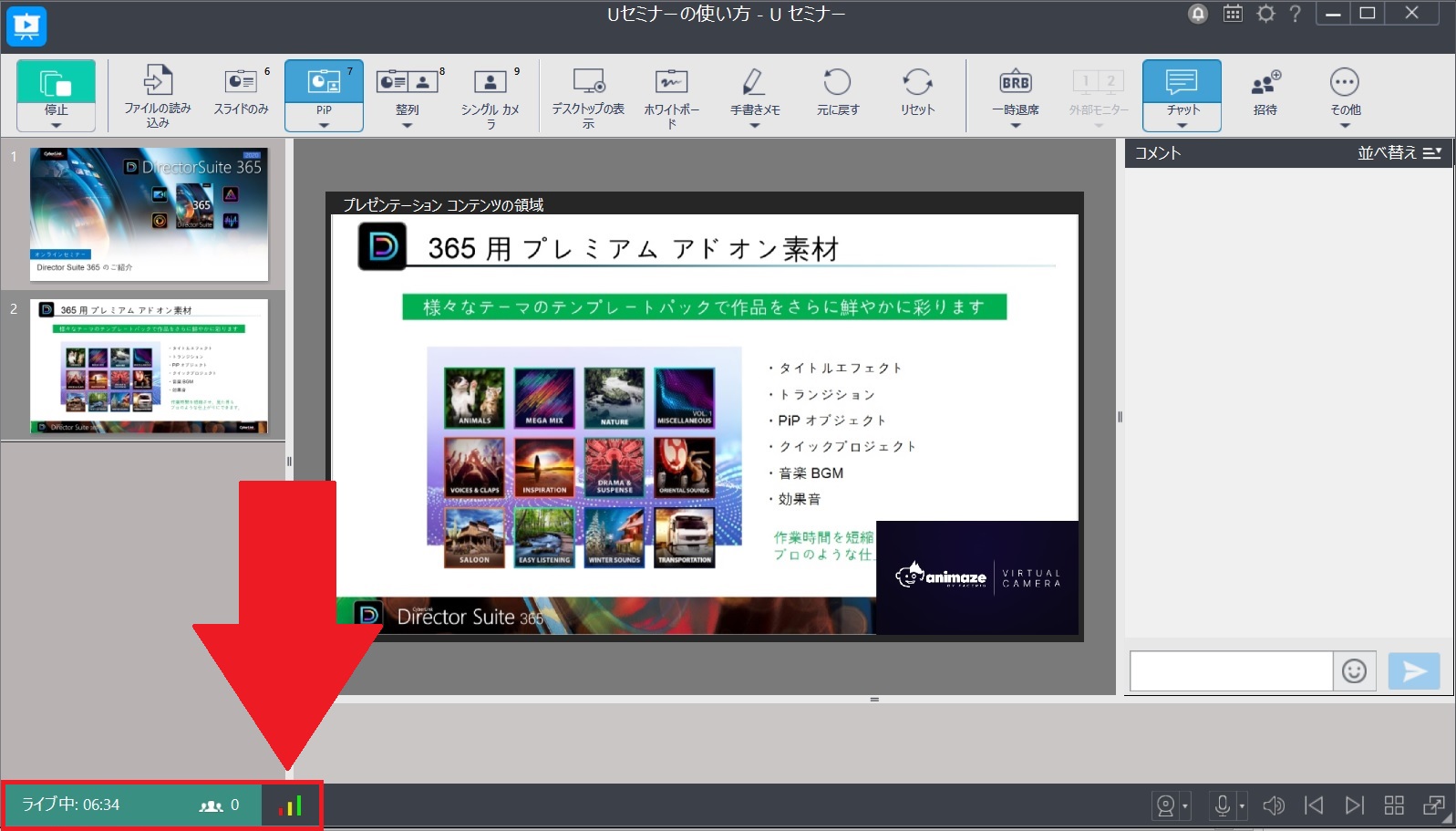This screenshot has width=1456, height=831.
Task: Go to the previous slide
Action: click(x=1314, y=805)
